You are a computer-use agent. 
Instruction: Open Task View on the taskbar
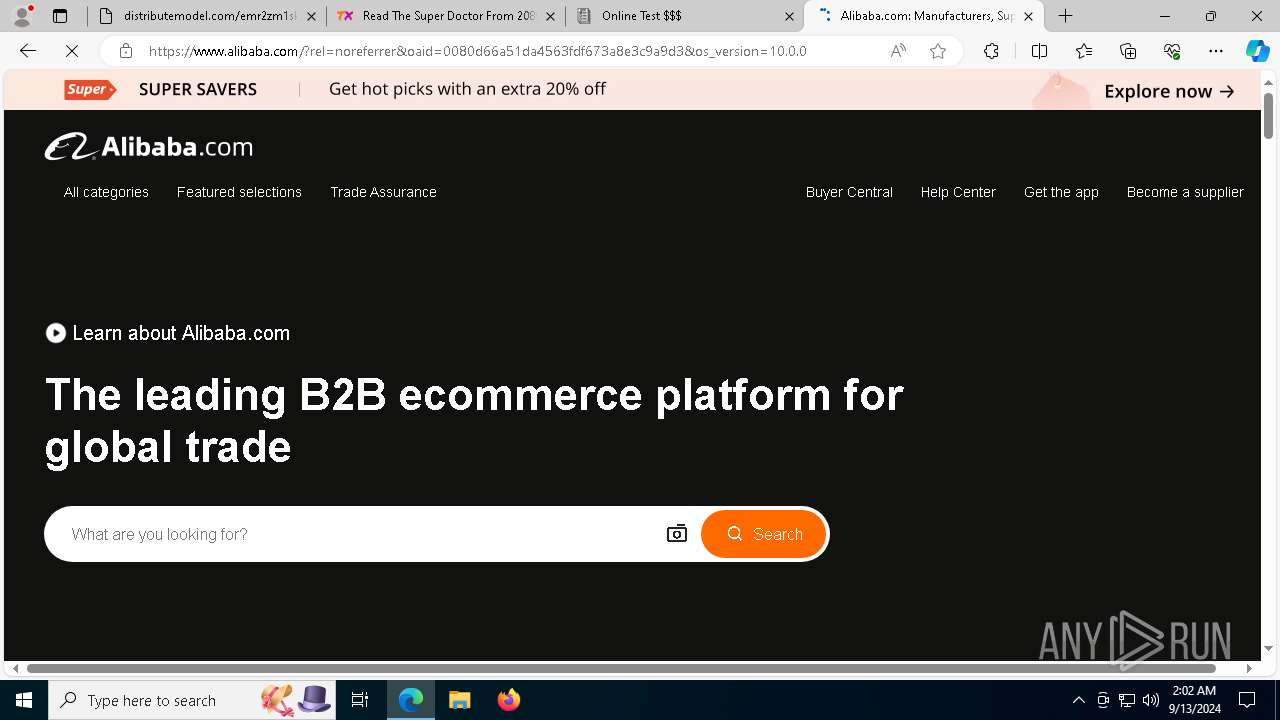(x=360, y=700)
